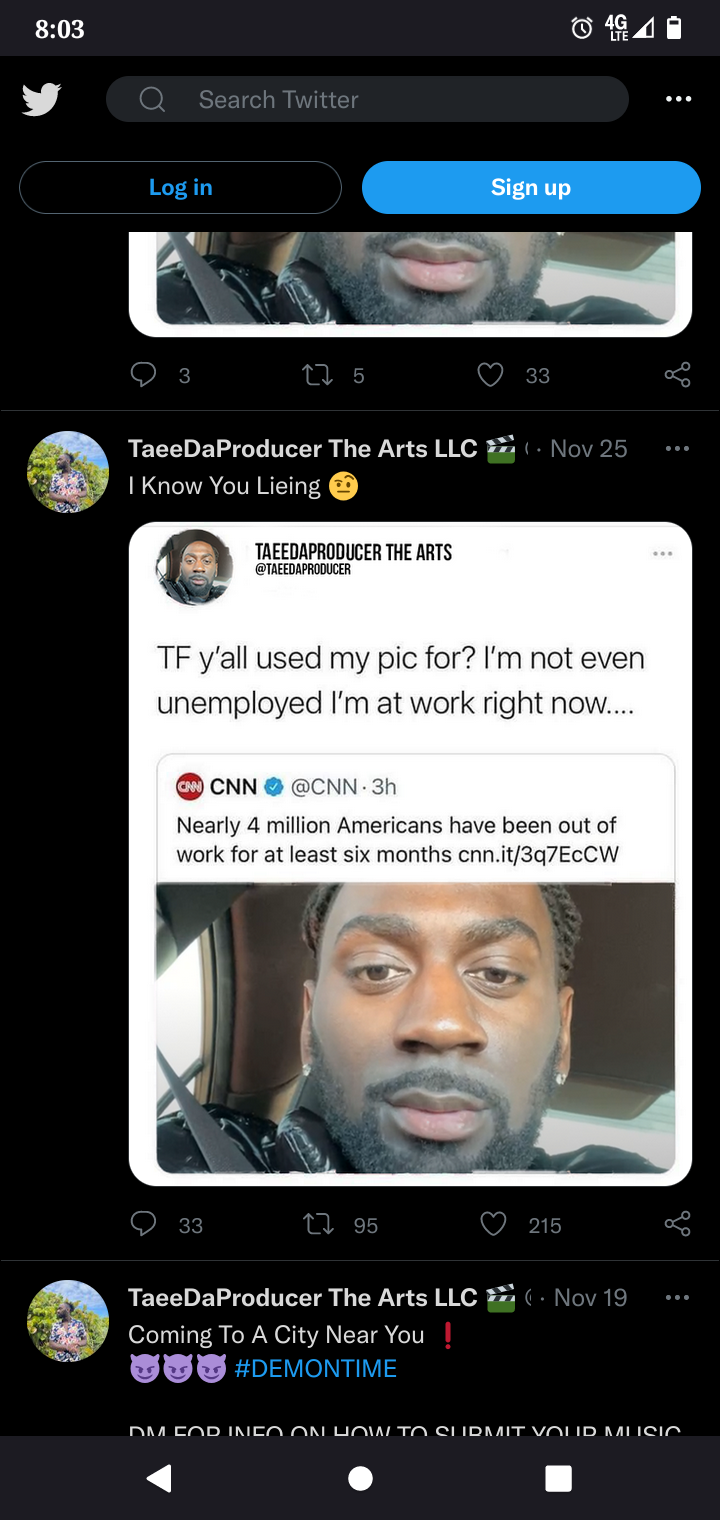Viewport: 720px width, 1520px height.
Task: Share the Nov 25 tweet
Action: [x=677, y=1225]
